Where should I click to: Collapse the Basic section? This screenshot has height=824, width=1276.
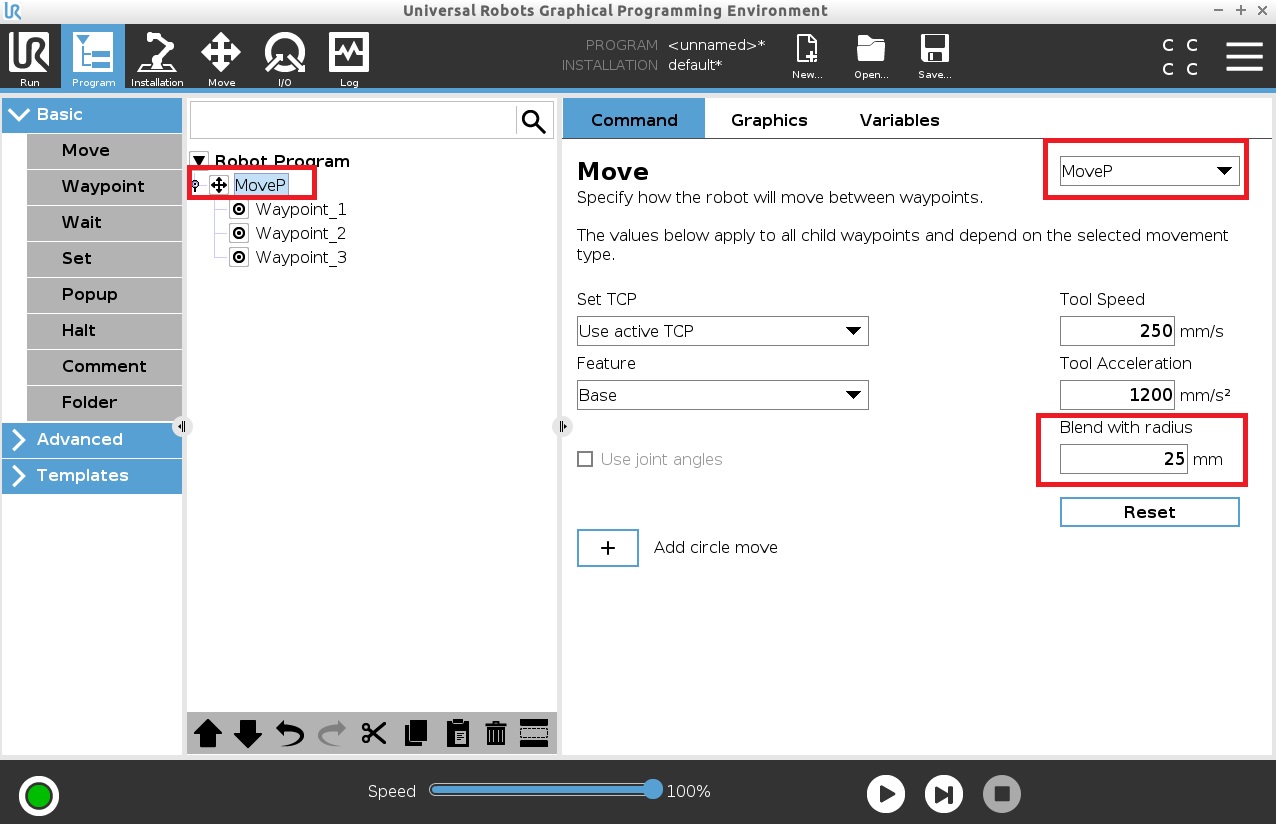(x=91, y=114)
